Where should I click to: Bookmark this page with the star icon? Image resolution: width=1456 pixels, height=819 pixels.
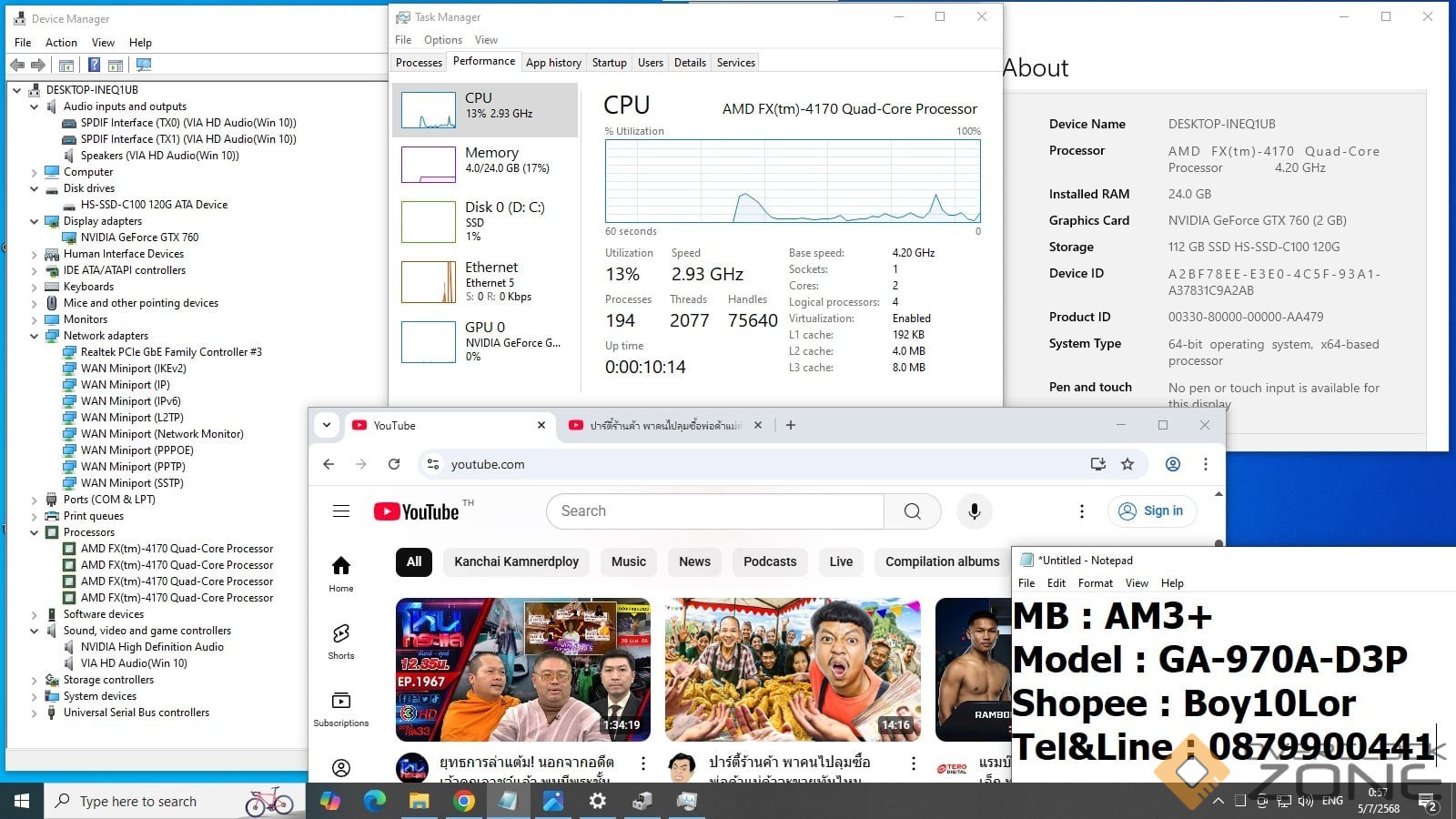coord(1127,464)
